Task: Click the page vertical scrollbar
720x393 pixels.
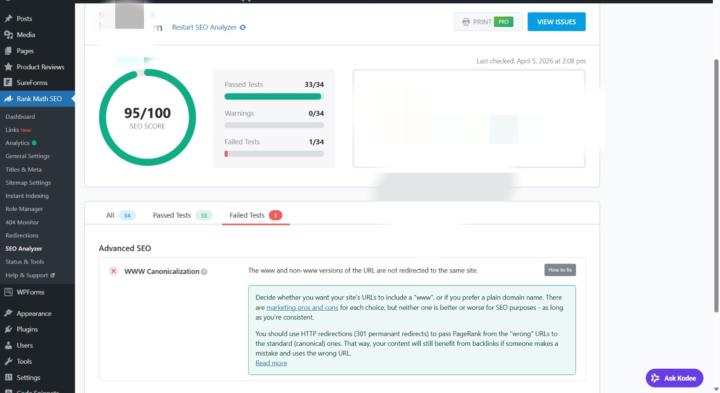Action: (716, 186)
